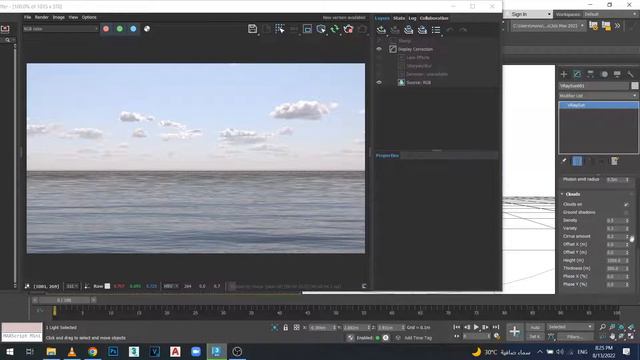
Task: Go to the start frame button
Action: tap(457, 327)
